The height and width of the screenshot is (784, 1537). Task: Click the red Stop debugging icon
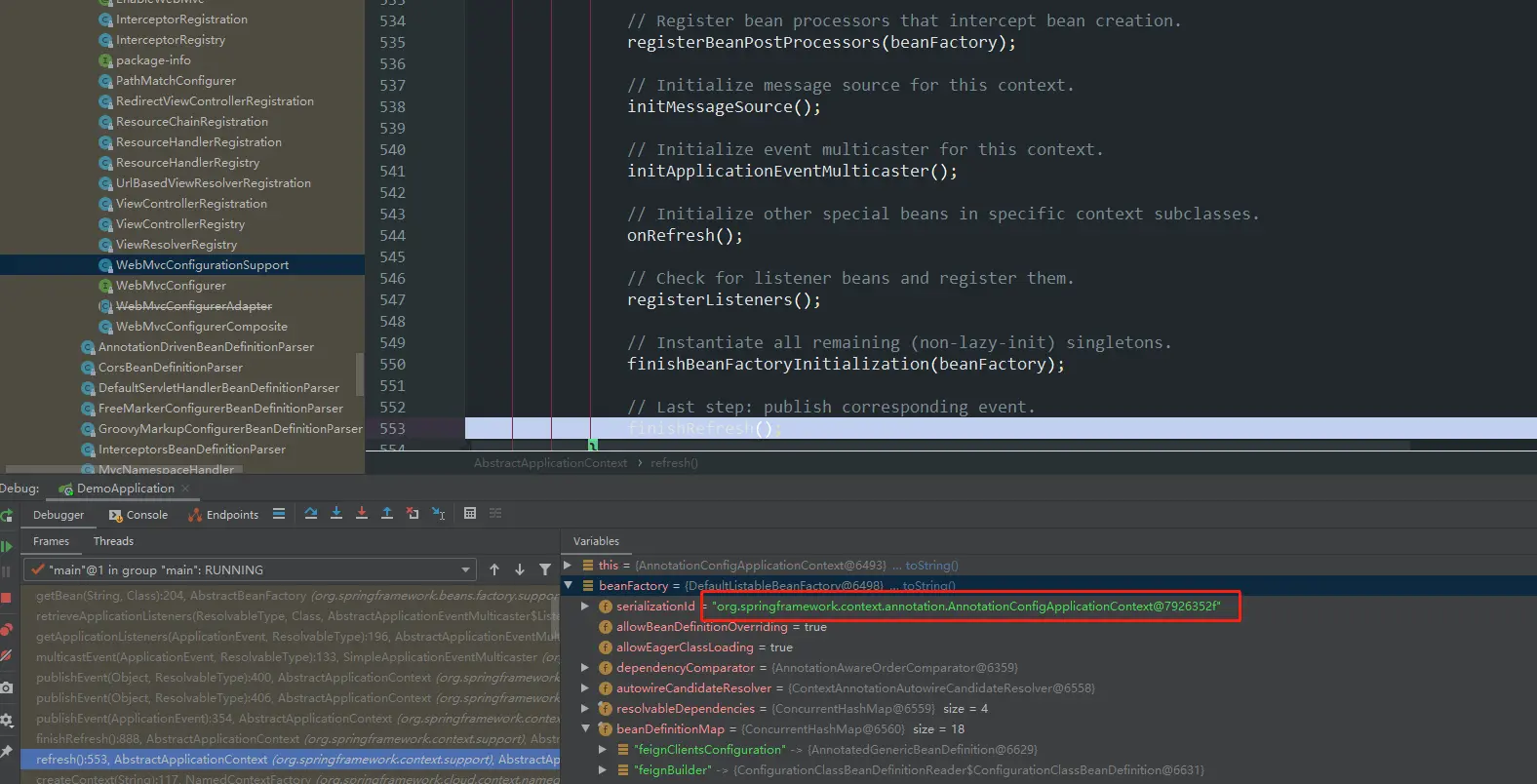click(6, 598)
